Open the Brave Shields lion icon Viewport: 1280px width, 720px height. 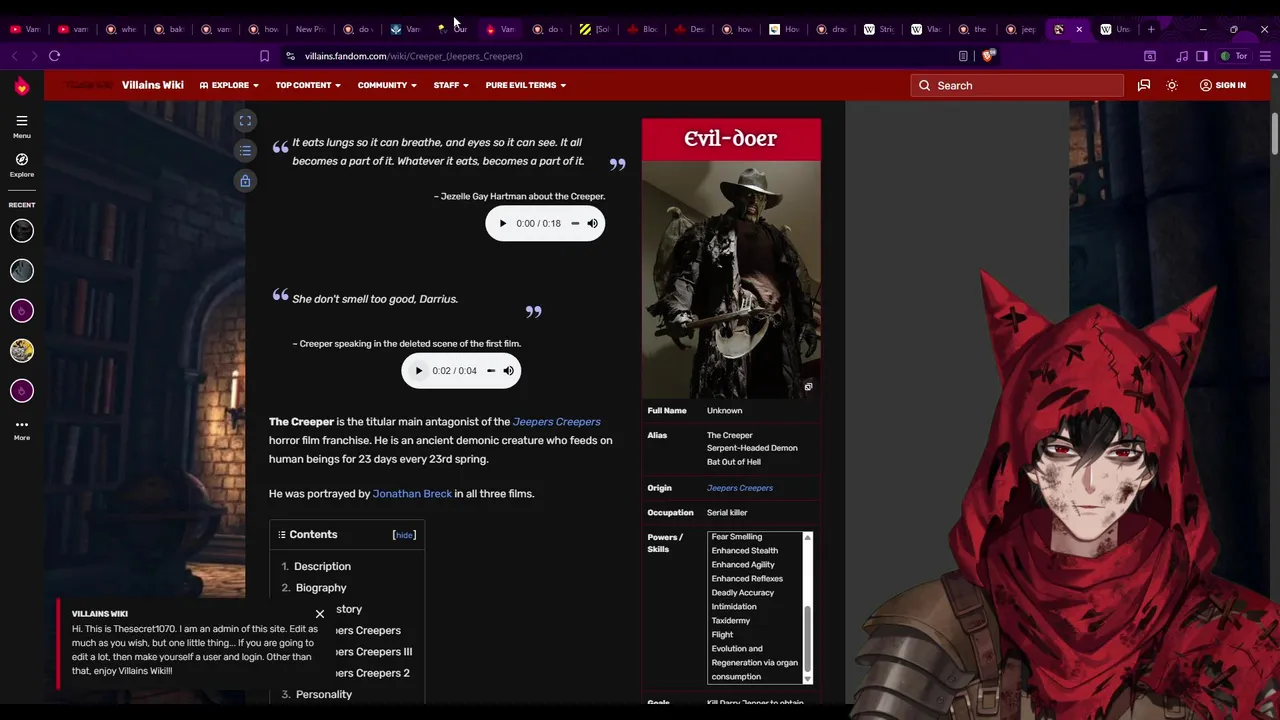pos(988,56)
